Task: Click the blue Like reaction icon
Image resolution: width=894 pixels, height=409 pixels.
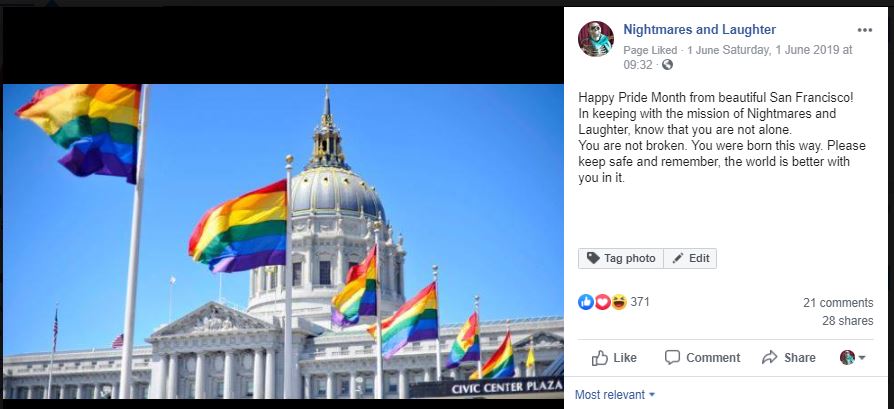Action: click(586, 302)
